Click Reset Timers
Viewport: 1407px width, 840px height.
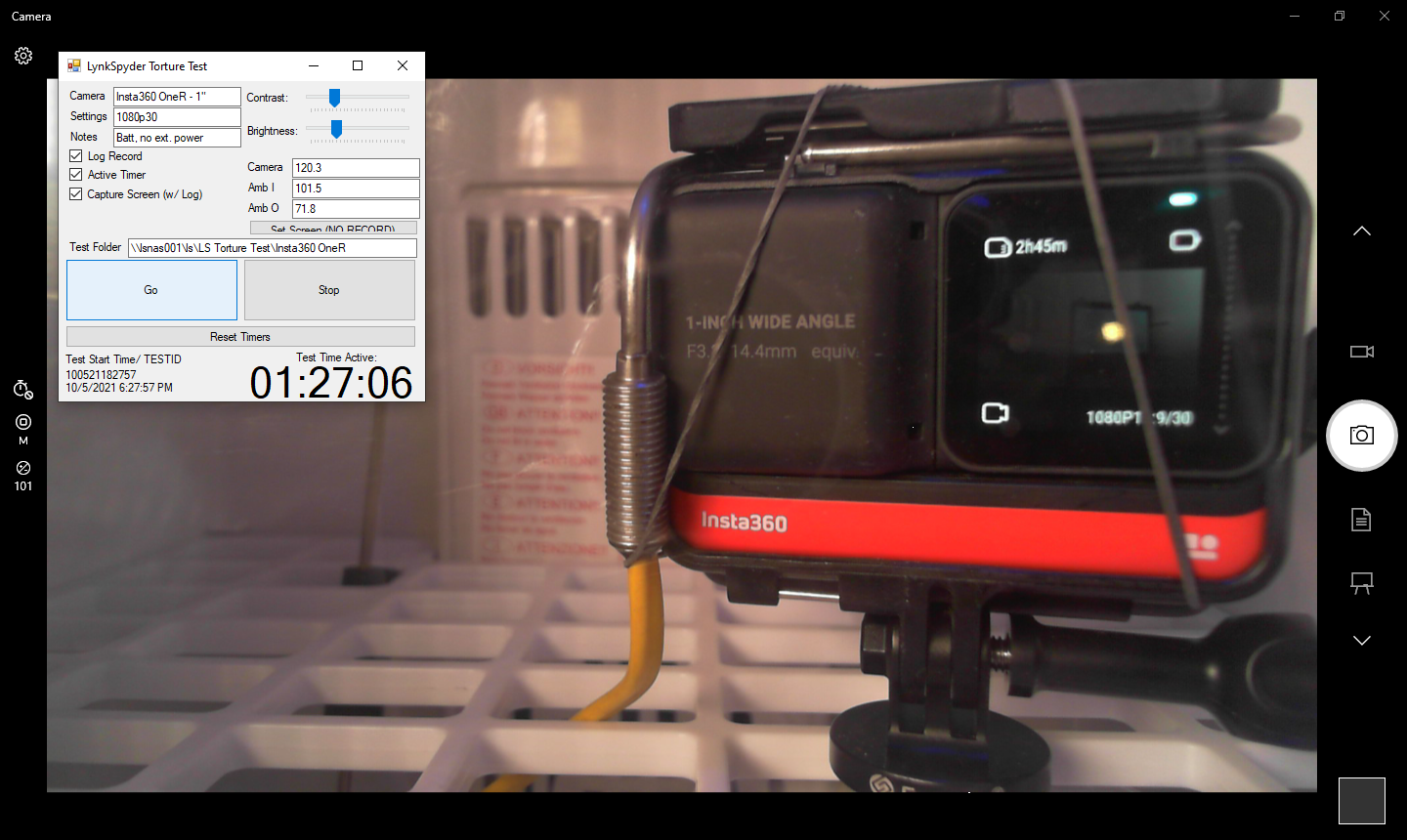239,336
